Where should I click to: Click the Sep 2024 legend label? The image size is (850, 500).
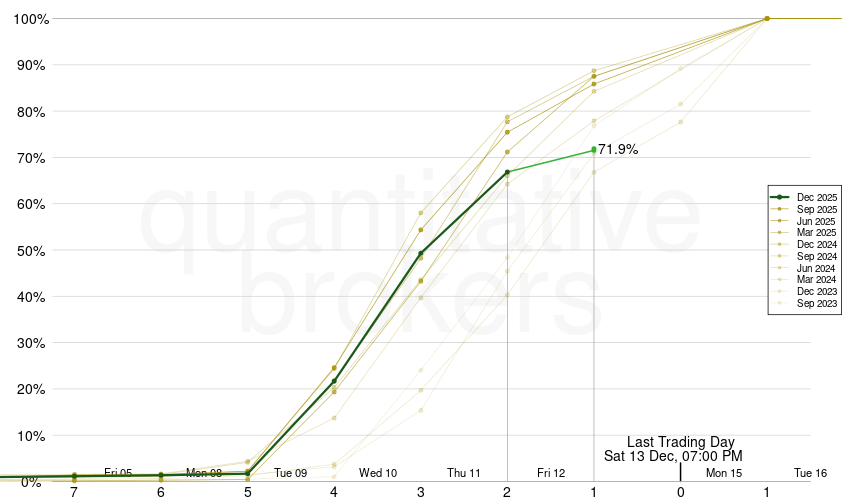816,256
